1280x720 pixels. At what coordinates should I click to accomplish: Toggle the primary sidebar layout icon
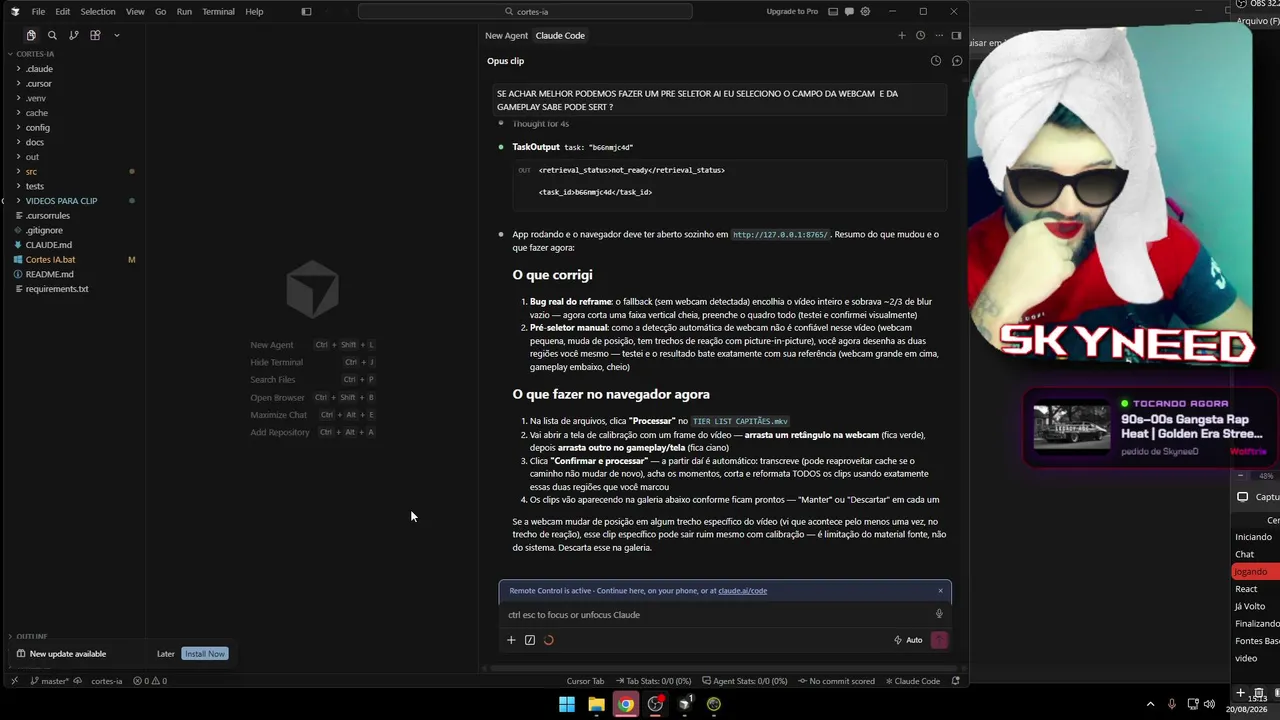(306, 12)
